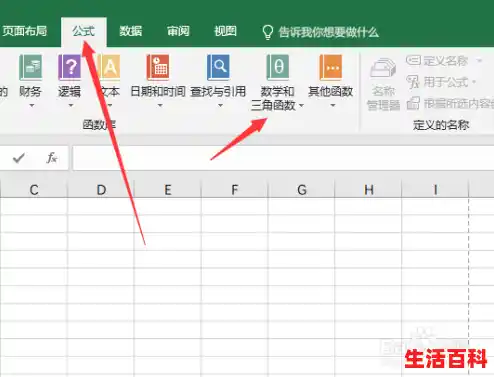Switch to the 公式 tab

click(84, 31)
